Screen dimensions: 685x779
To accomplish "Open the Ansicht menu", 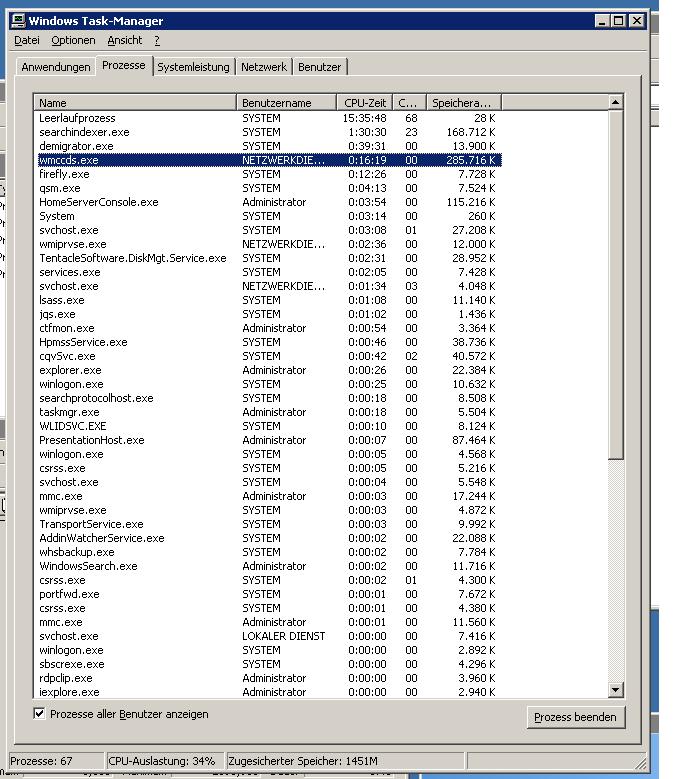I will tap(125, 40).
